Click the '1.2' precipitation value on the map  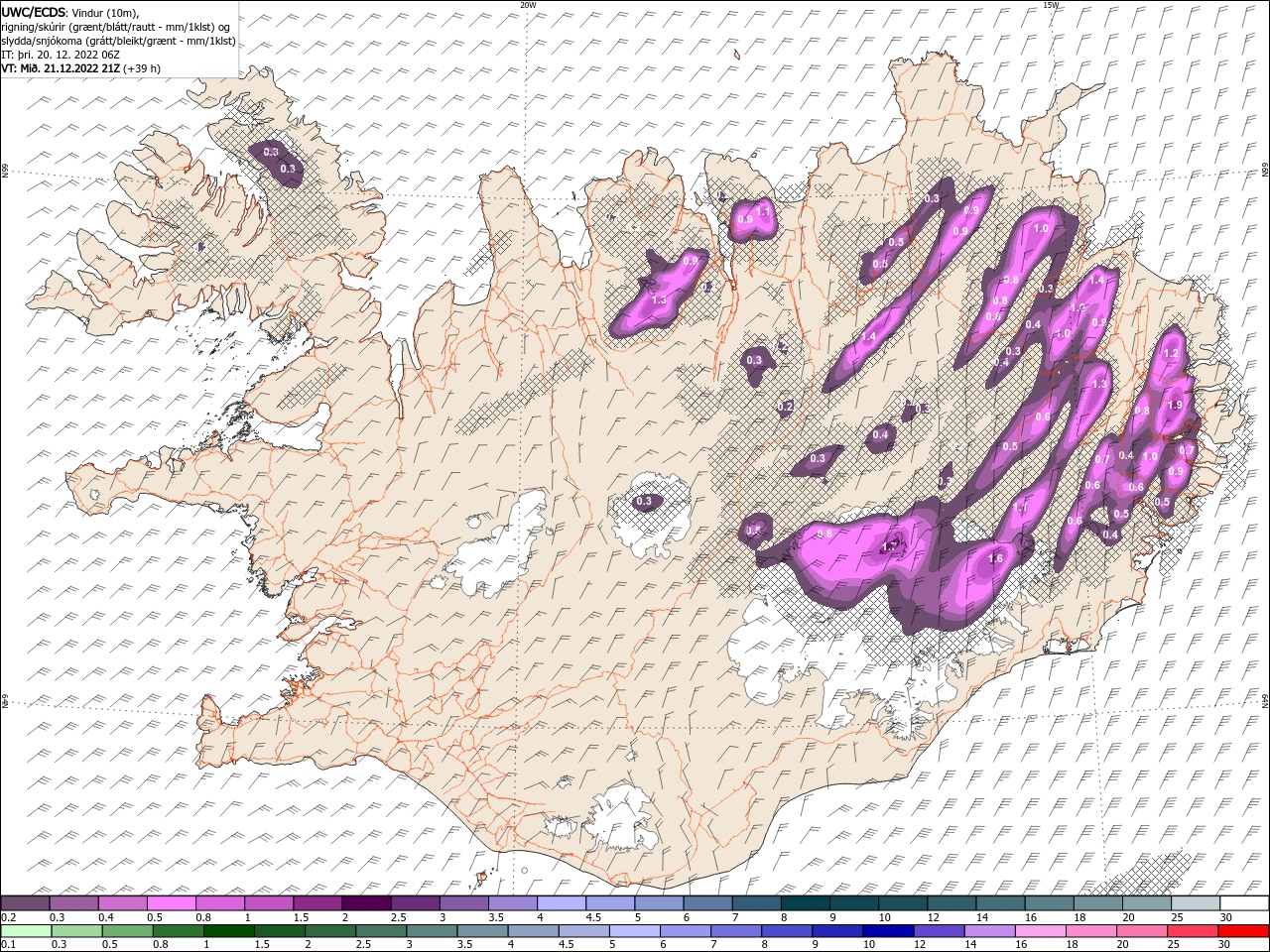coord(1171,353)
